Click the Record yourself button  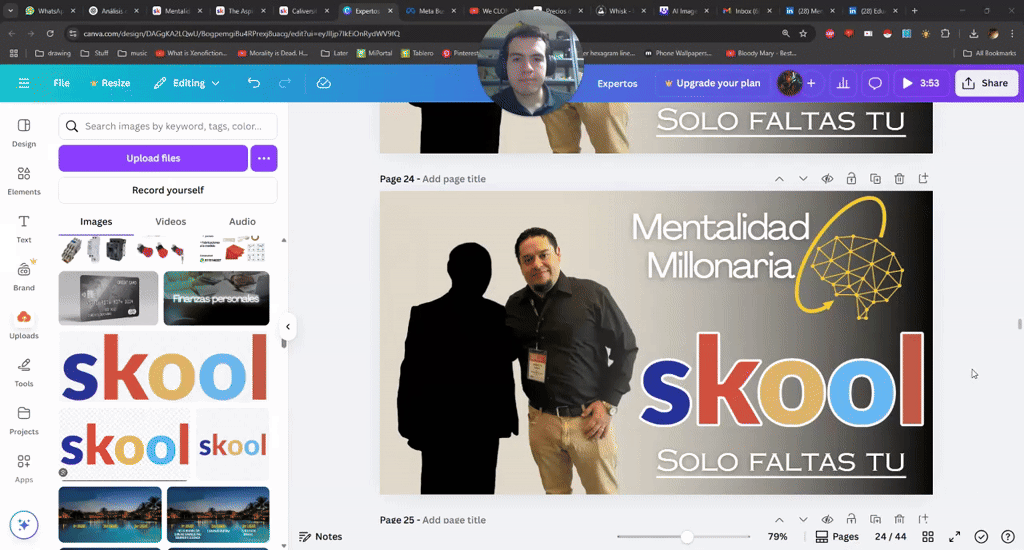tap(168, 190)
